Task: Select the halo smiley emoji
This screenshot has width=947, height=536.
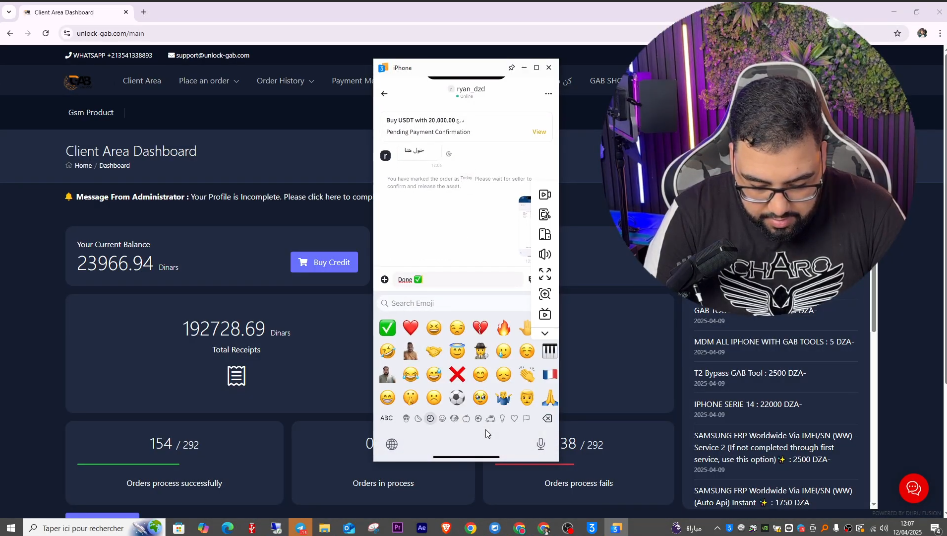Action: [x=457, y=351]
